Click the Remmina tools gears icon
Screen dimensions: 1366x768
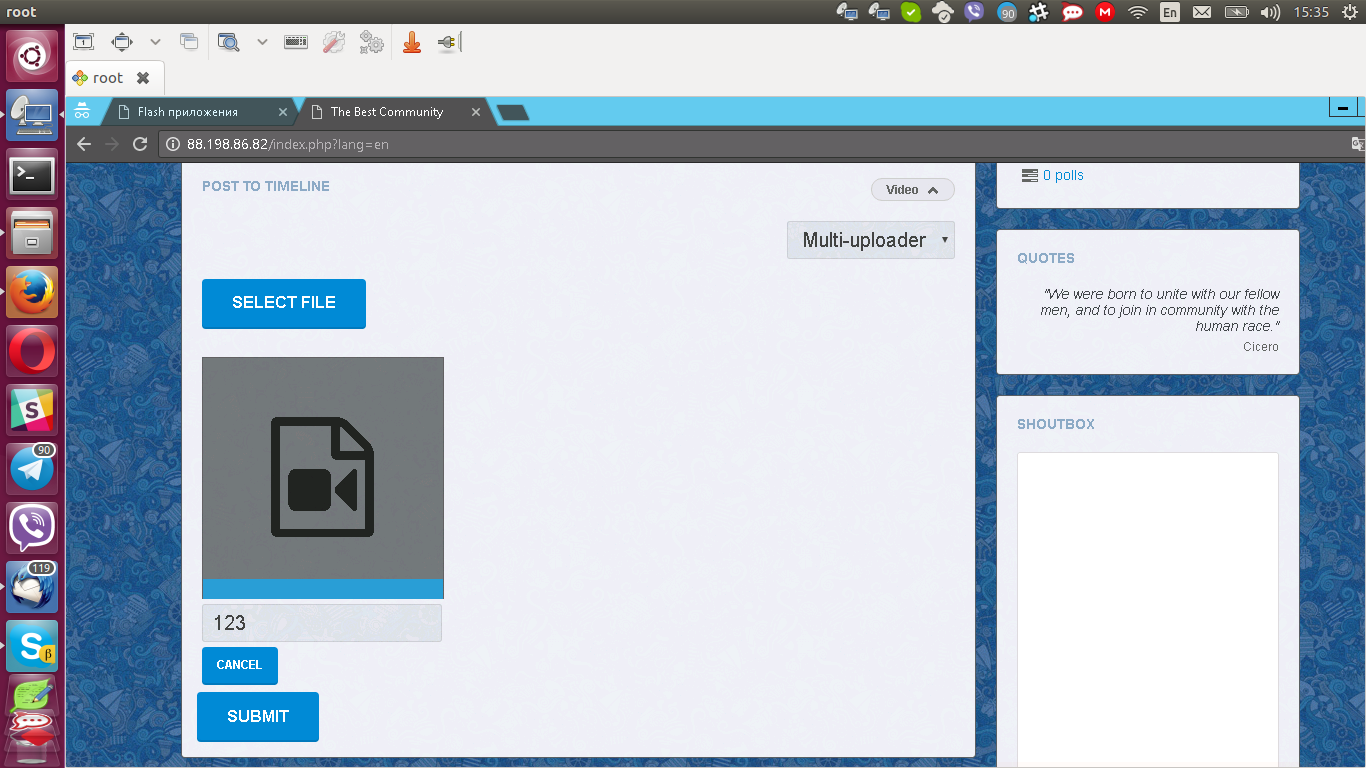tap(371, 42)
